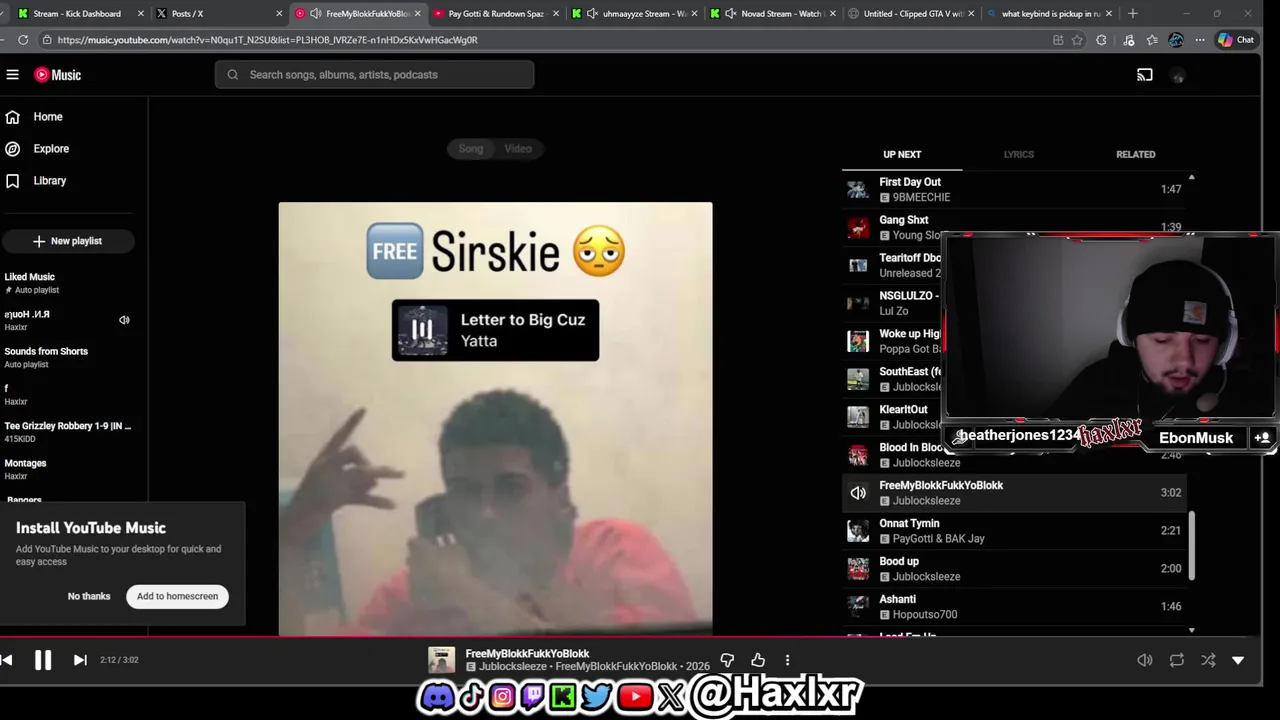Open Explore in the sidebar
This screenshot has width=1280, height=720.
tap(51, 149)
